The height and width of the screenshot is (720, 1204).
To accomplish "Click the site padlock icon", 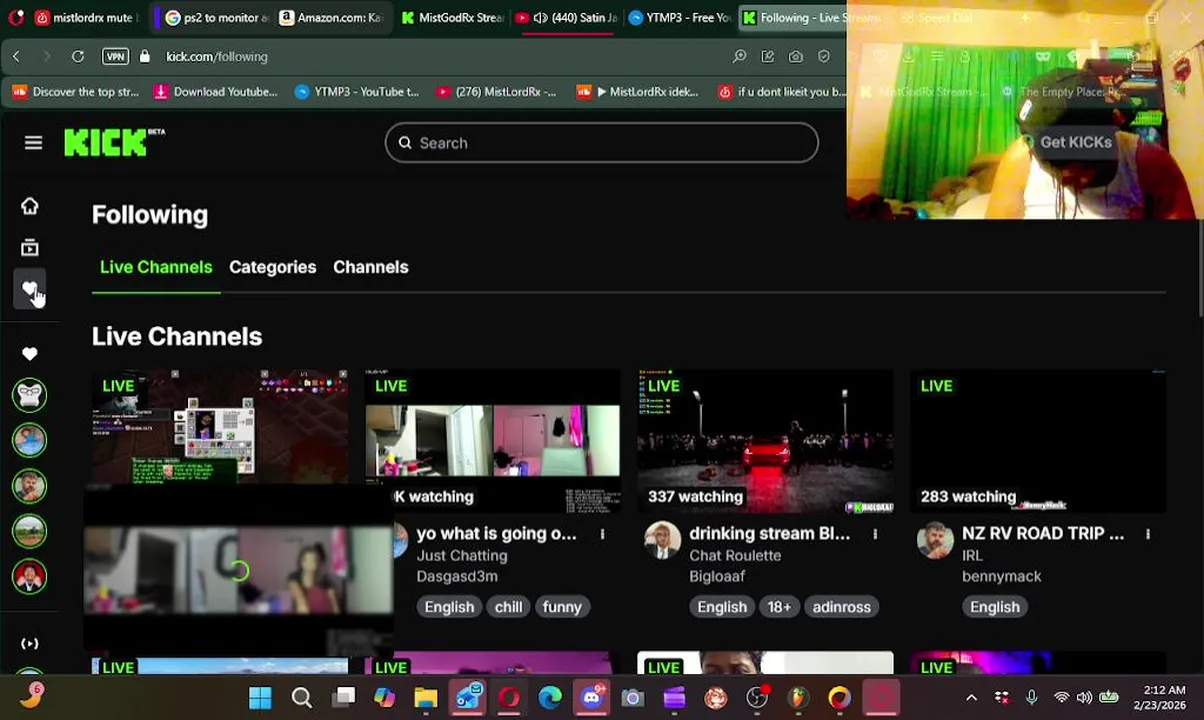I will pos(144,57).
